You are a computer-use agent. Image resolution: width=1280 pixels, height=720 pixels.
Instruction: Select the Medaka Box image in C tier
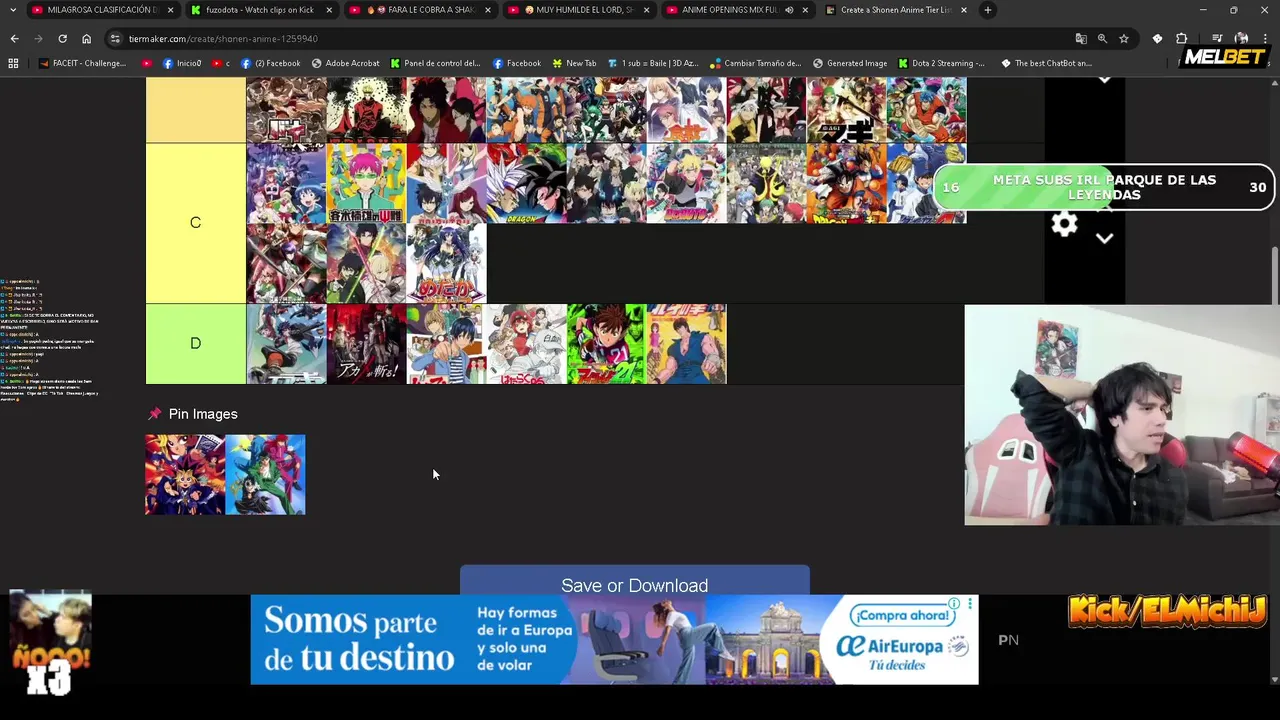coord(446,263)
